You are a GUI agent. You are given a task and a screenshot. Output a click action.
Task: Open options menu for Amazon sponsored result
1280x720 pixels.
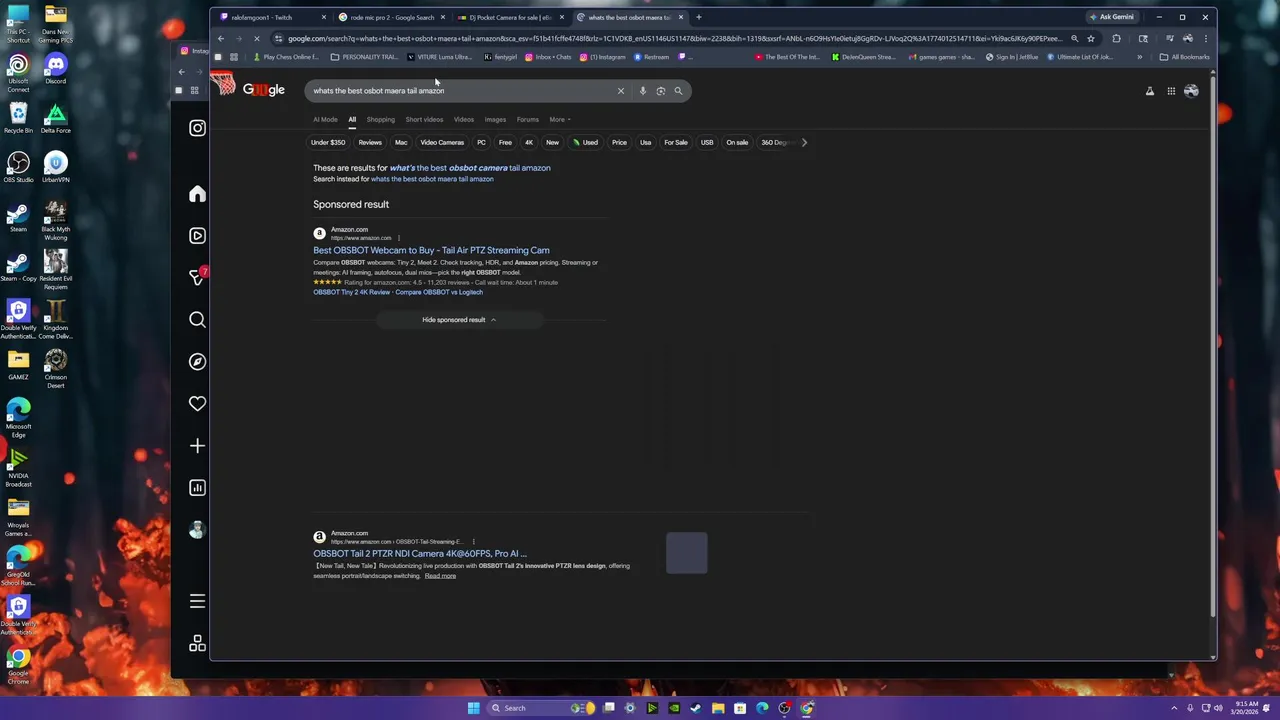pos(399,238)
